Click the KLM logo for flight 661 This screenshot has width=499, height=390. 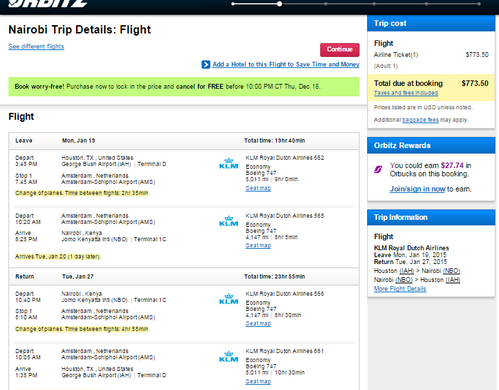pyautogui.click(x=229, y=356)
